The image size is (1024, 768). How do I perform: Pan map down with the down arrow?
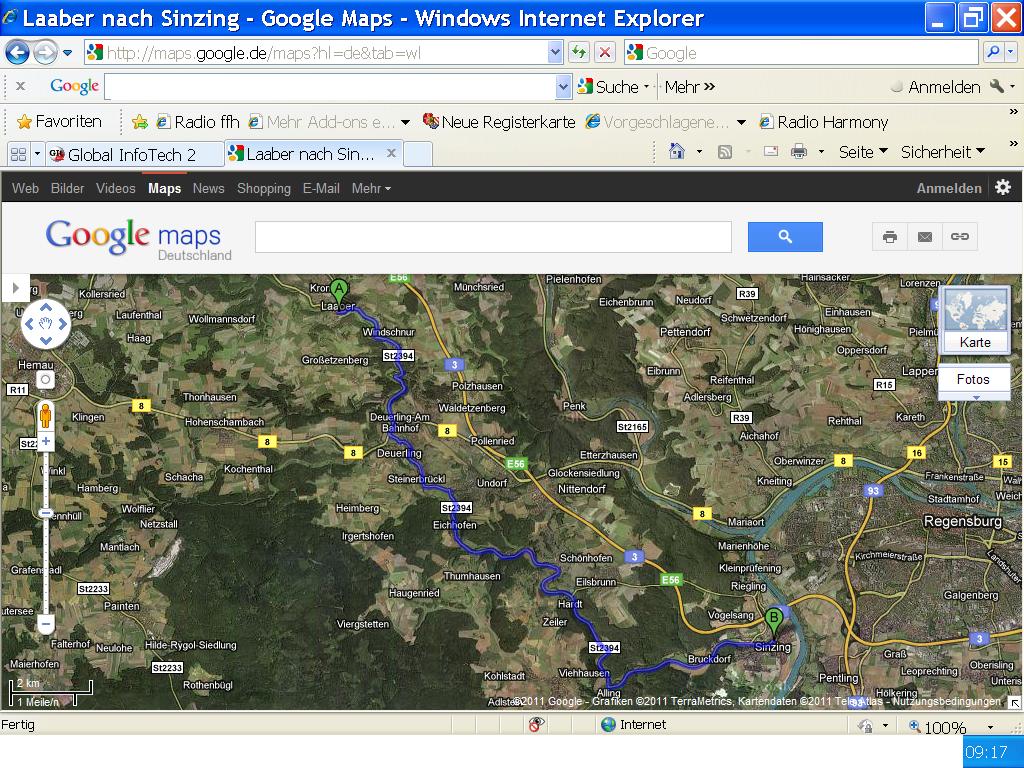[46, 341]
